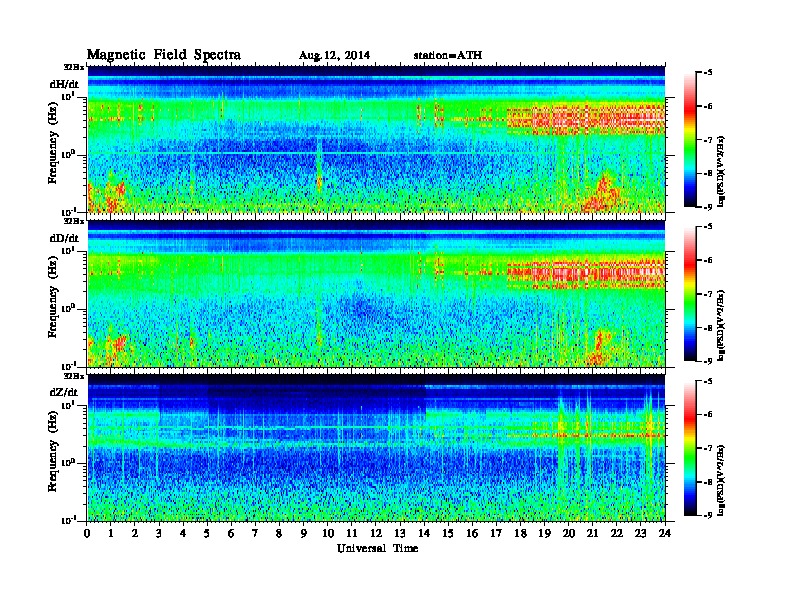Click the dH/dt spectrogram plot

[376, 139]
